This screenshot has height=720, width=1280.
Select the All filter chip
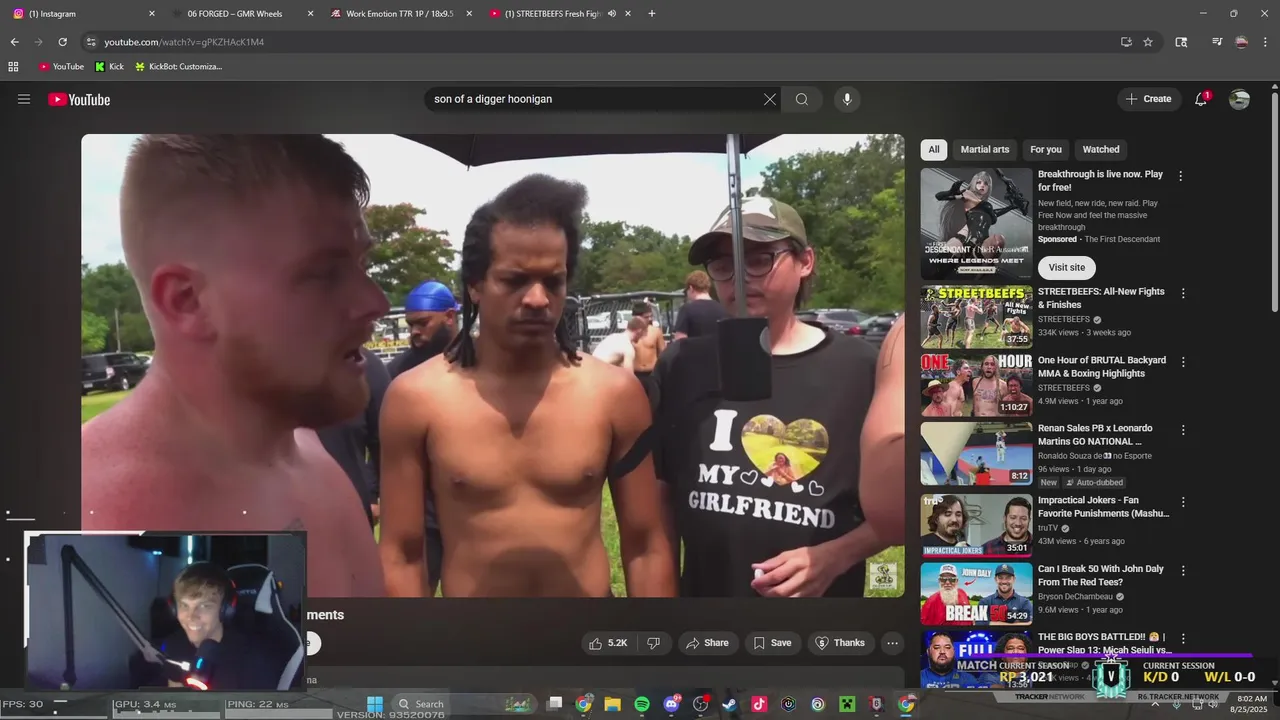(934, 149)
